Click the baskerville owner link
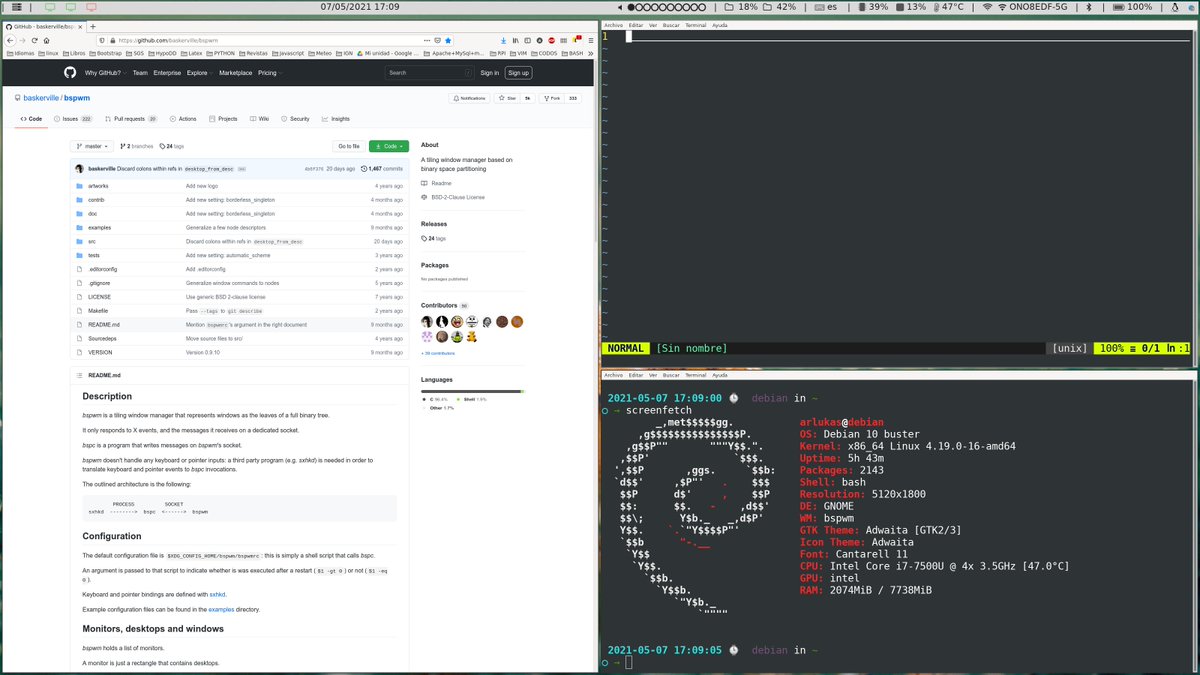 point(41,98)
